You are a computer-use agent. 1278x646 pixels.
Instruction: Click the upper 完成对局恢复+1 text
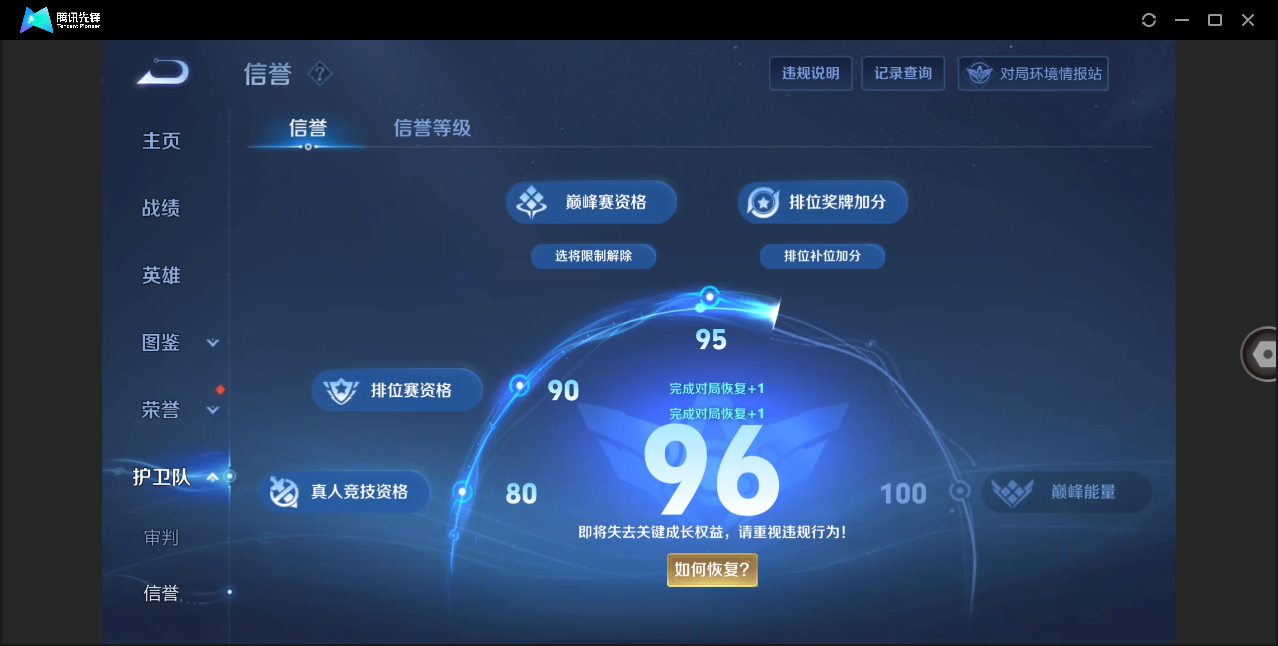[x=716, y=389]
